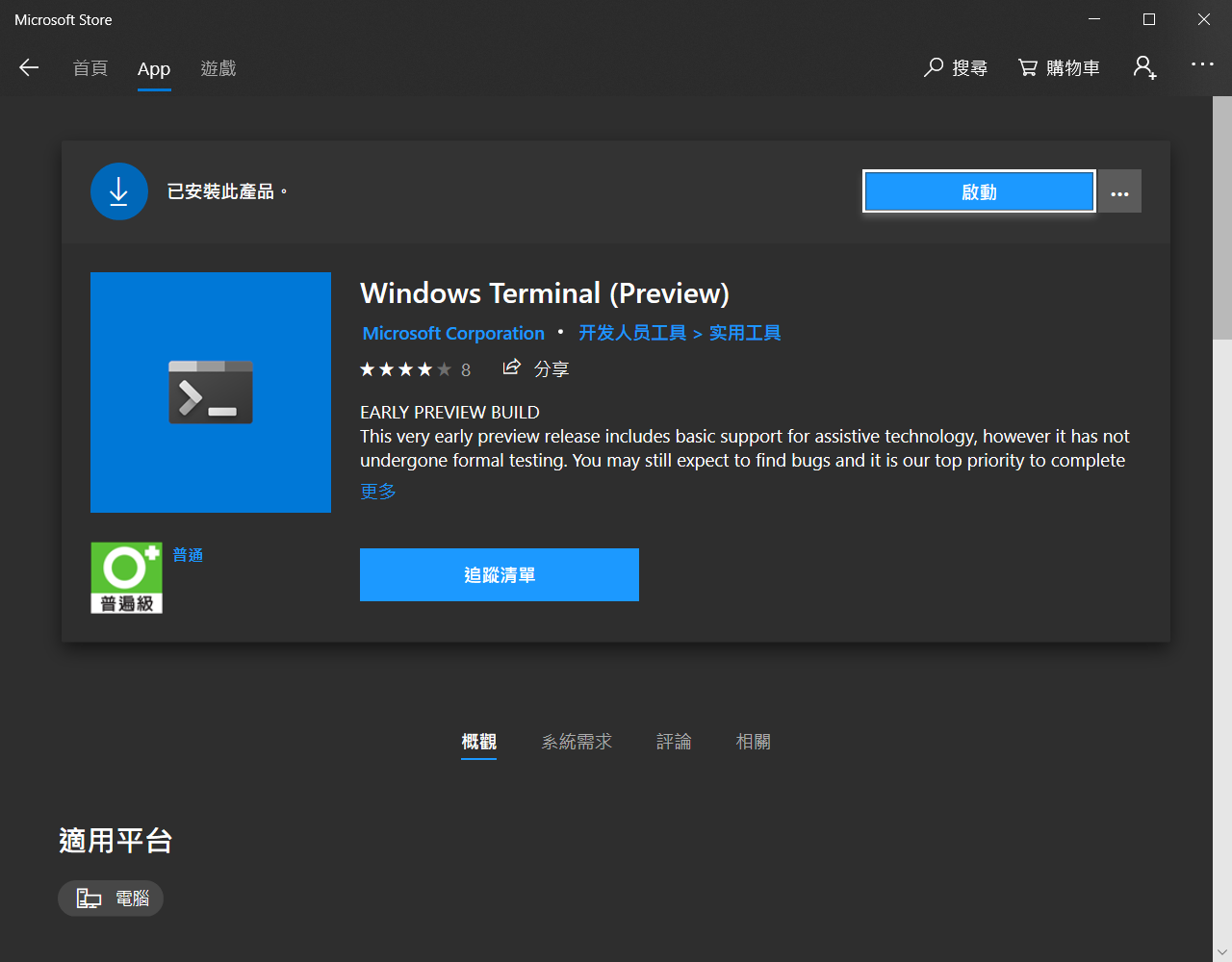Open the 普通 rating link
The height and width of the screenshot is (962, 1232).
(x=188, y=555)
